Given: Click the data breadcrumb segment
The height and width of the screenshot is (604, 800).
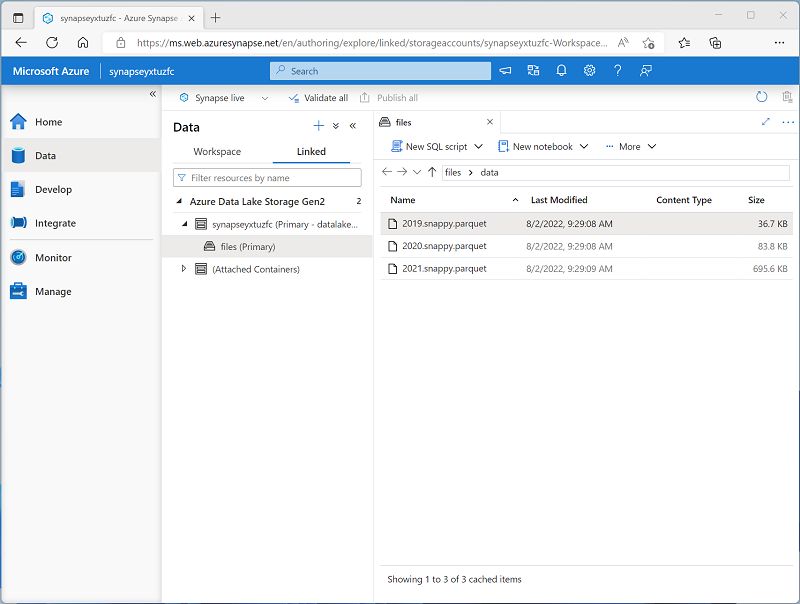Looking at the screenshot, I should 489,172.
